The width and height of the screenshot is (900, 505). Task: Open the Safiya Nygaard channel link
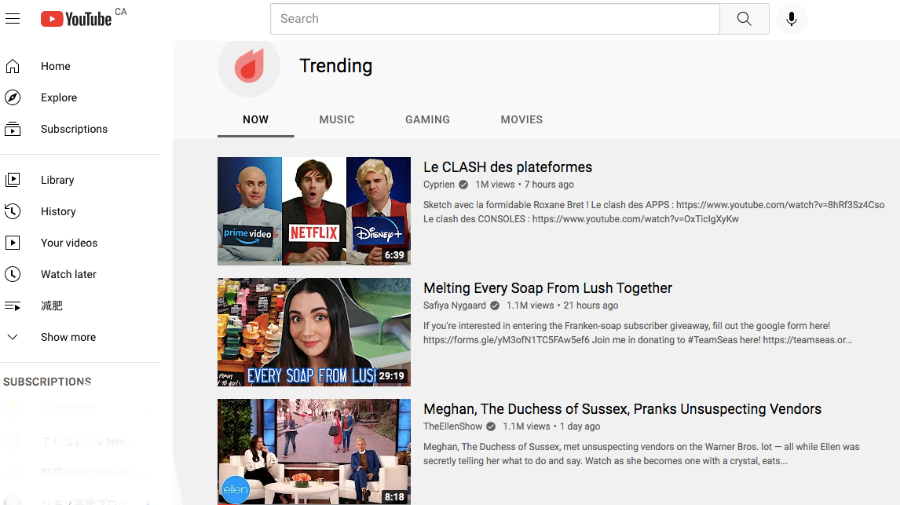tap(455, 305)
